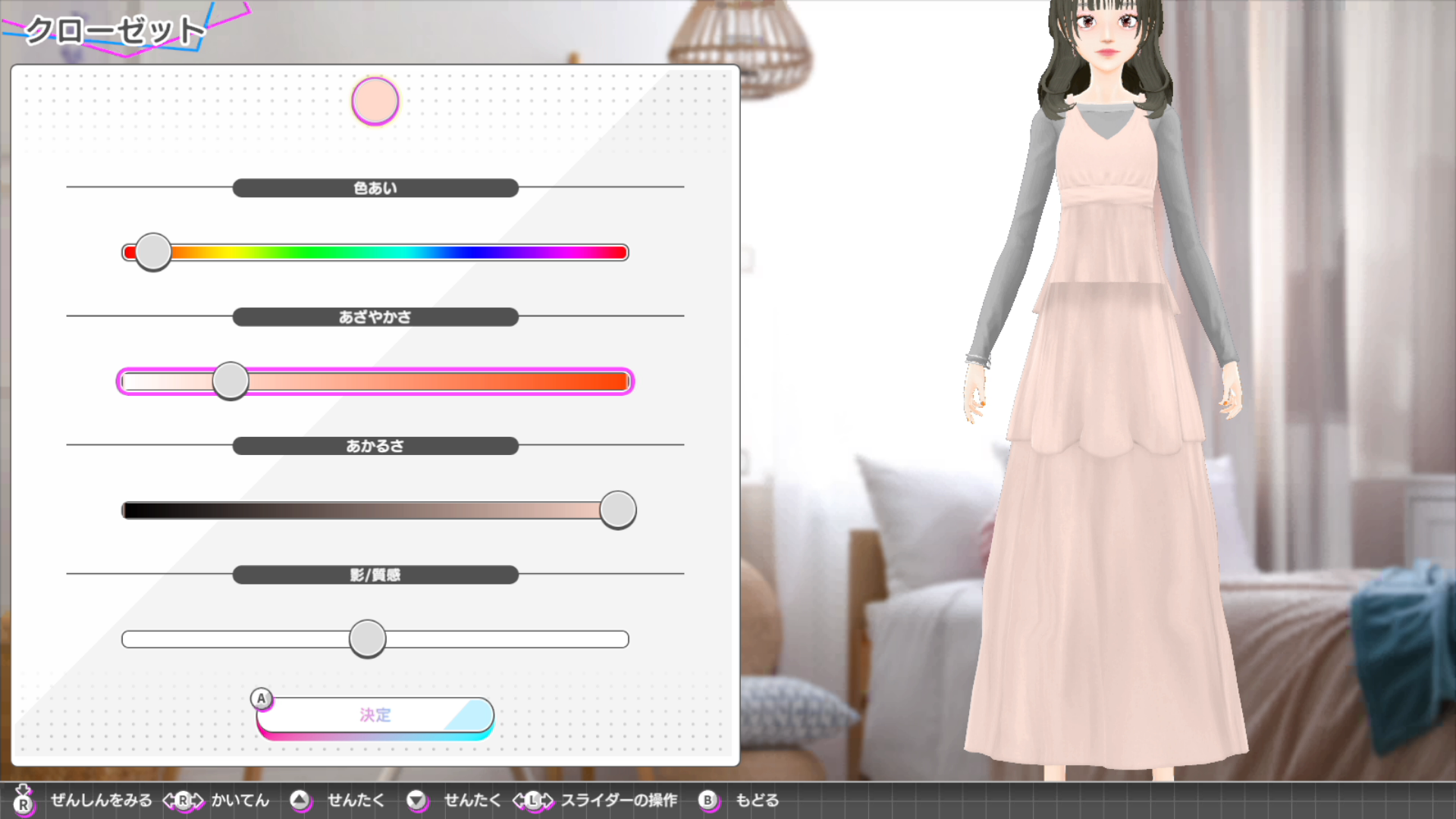Viewport: 1456px width, 819px height.
Task: Click the down-arrow せんたく button icon
Action: tap(416, 800)
